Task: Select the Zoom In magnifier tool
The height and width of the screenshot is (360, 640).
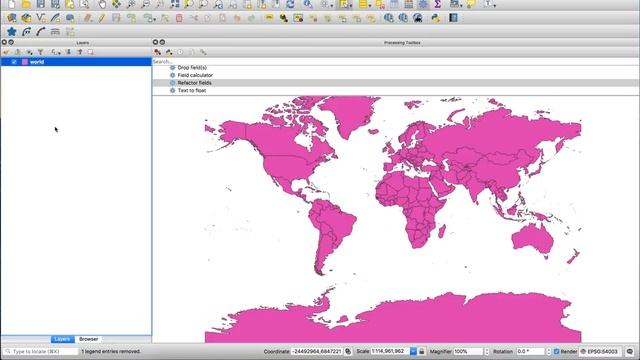Action: tap(131, 4)
